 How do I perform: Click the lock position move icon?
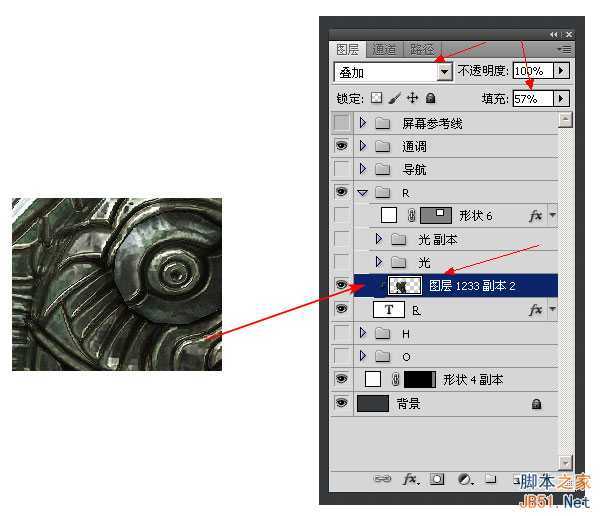pos(412,99)
